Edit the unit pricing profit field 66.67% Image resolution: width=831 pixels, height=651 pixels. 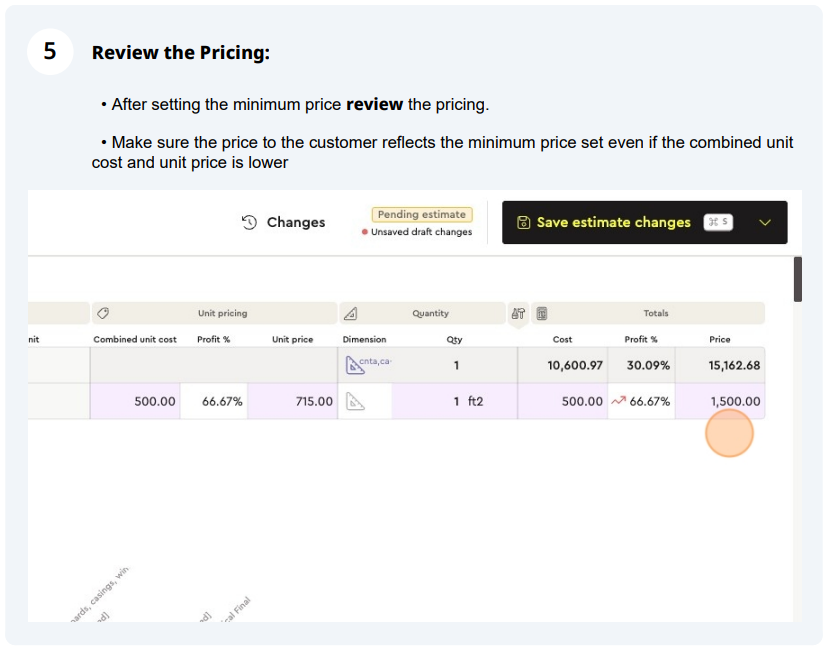(x=214, y=401)
